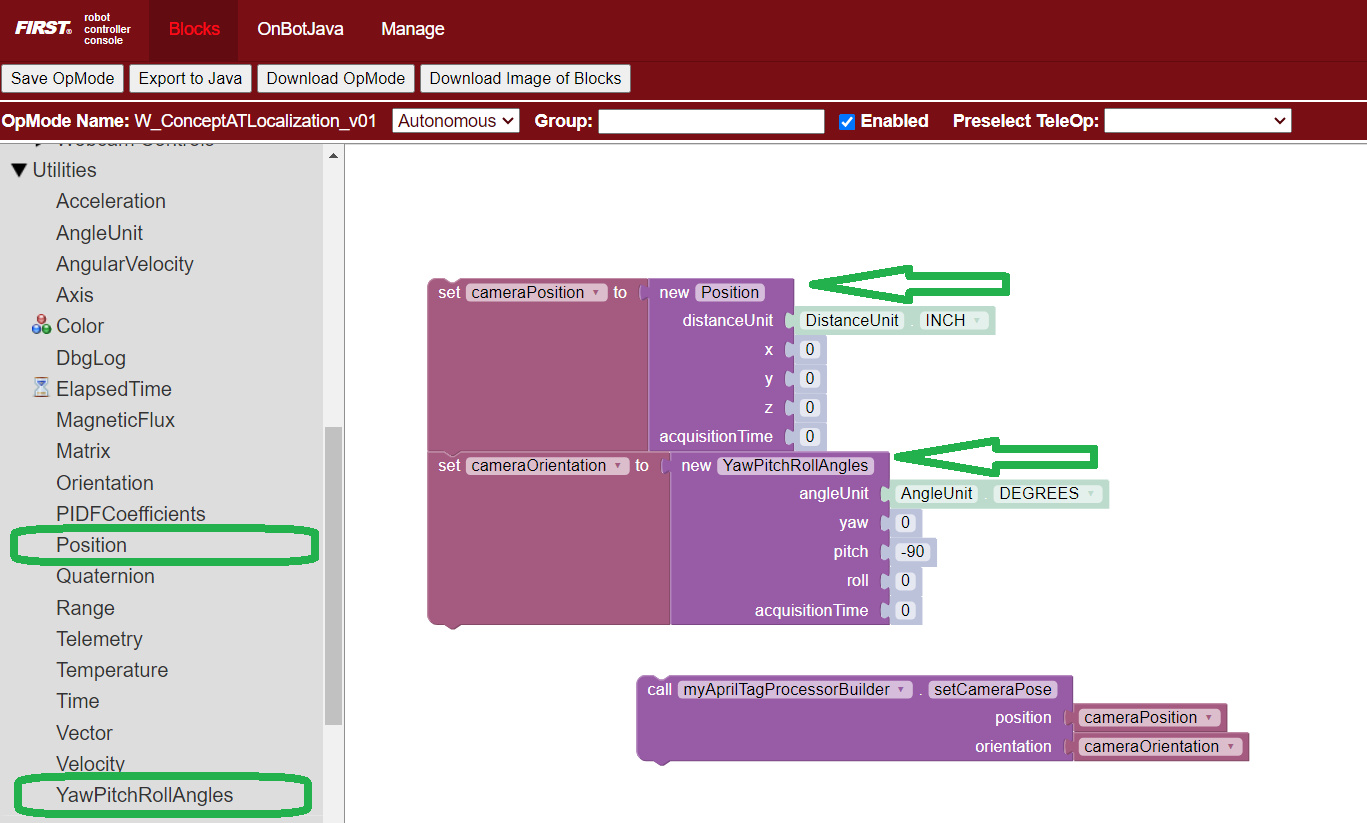Click the Download OpMode button
The image size is (1367, 823).
[336, 78]
